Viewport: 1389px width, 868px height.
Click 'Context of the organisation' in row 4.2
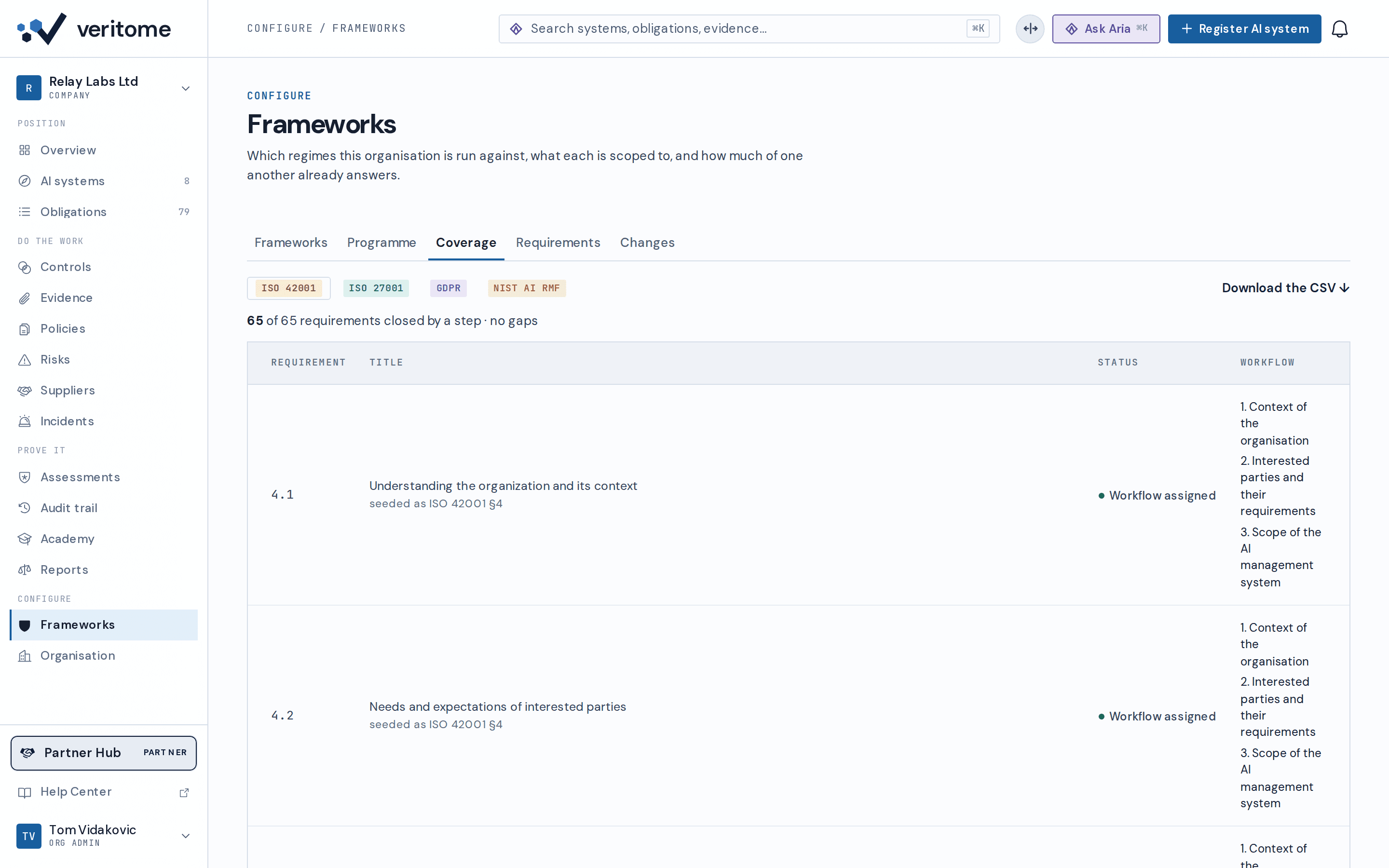(x=1274, y=645)
